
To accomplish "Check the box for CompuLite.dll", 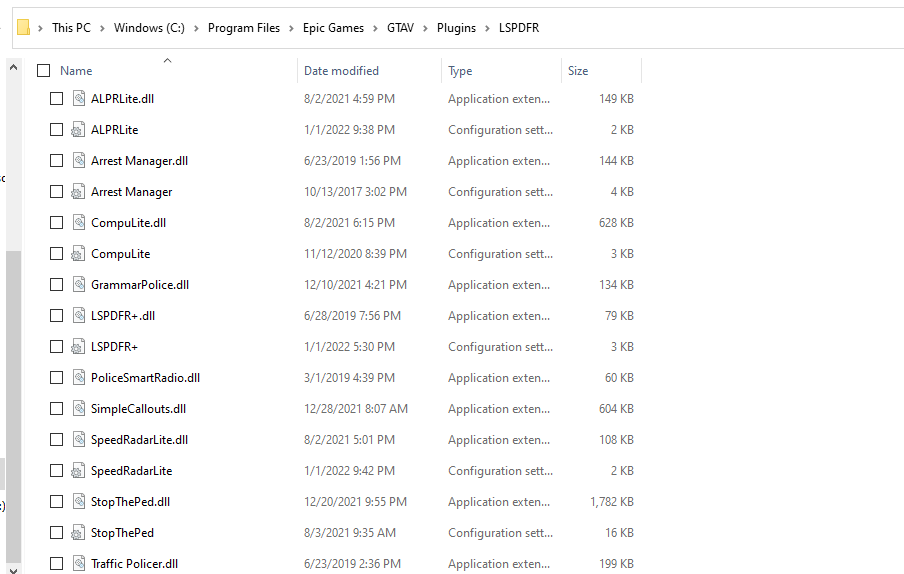I will [x=56, y=222].
